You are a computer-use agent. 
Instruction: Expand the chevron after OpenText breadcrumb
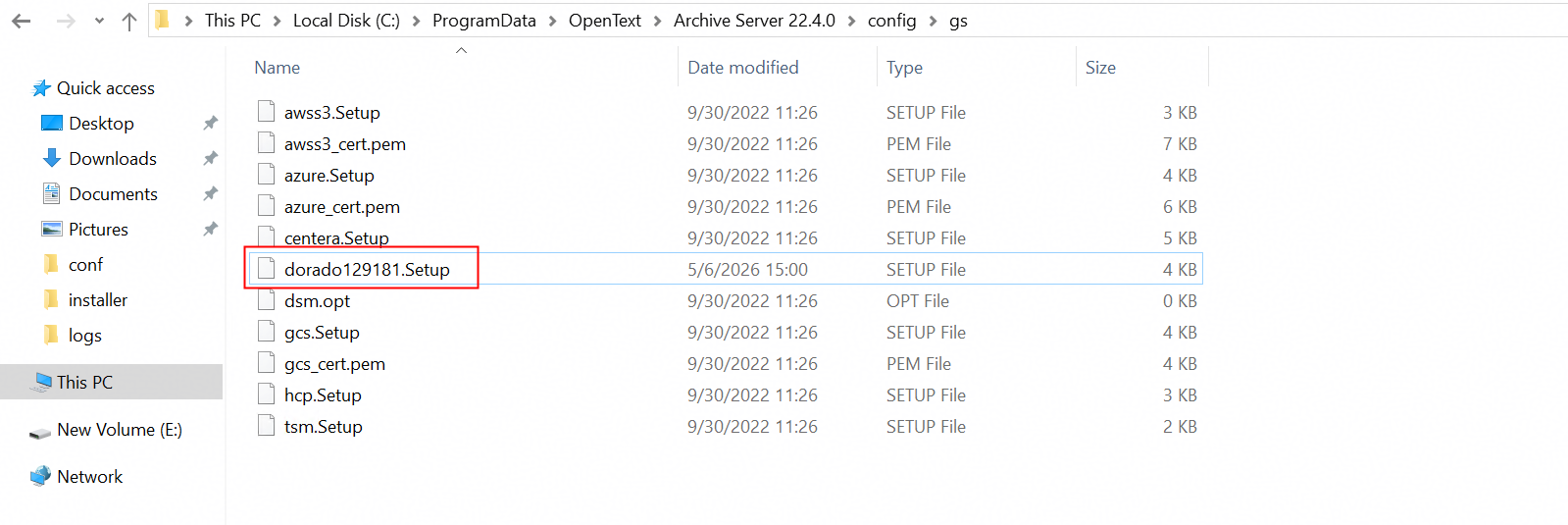657,21
